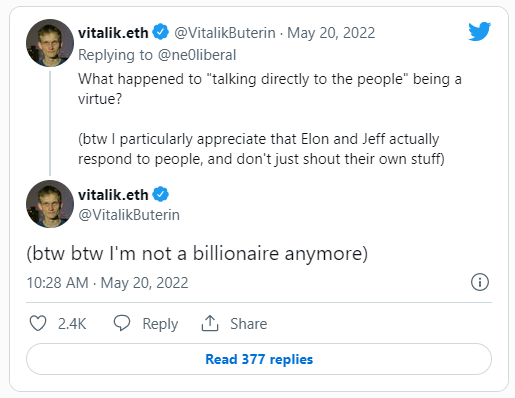Open the profile picture on the main tweet

50,204
